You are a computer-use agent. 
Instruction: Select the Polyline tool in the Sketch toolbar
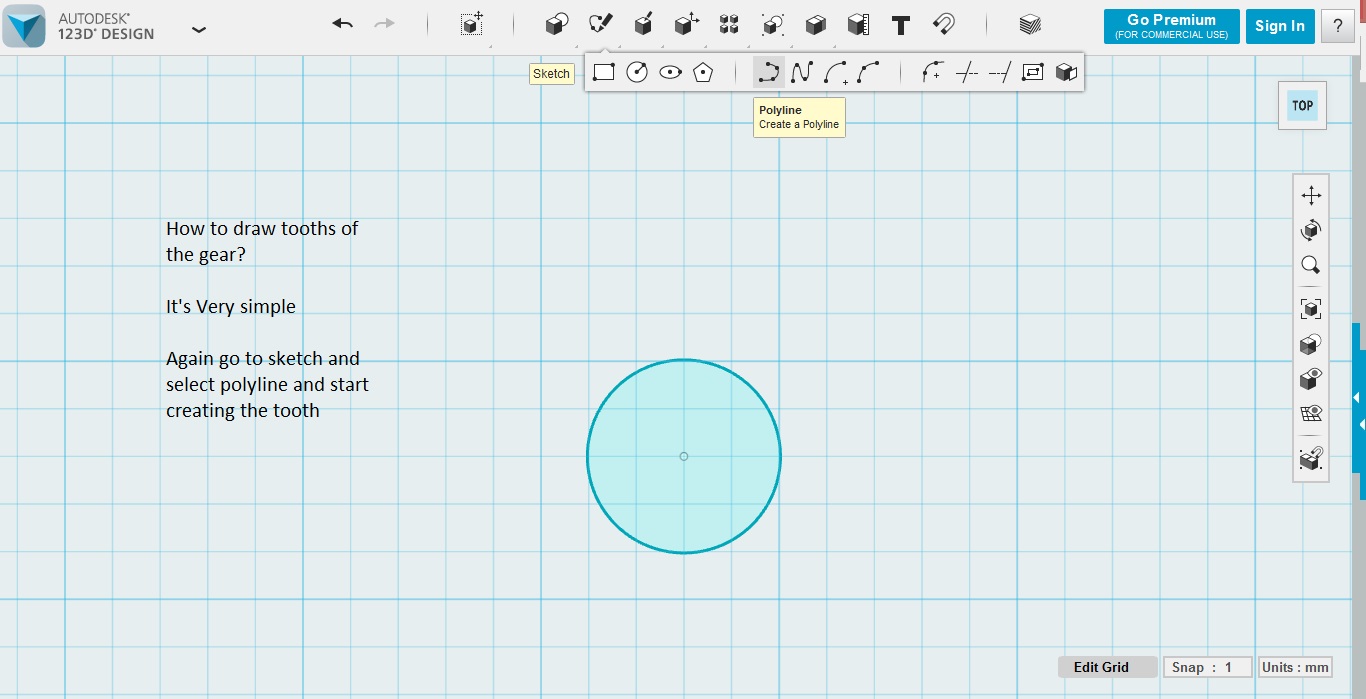tap(768, 71)
